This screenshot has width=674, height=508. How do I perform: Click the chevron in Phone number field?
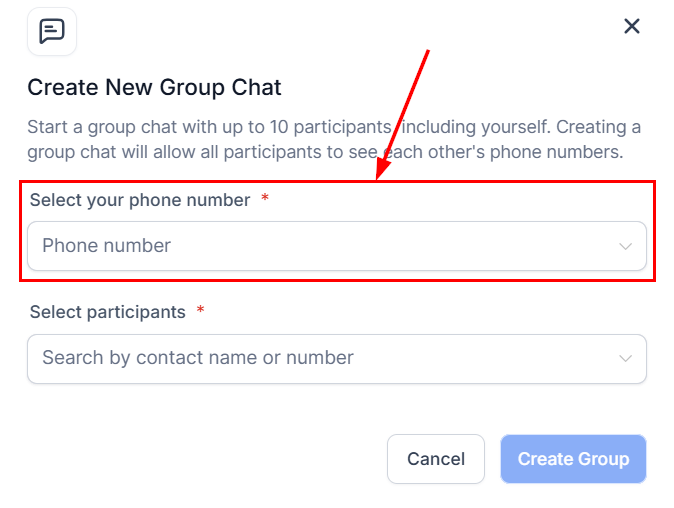[626, 246]
